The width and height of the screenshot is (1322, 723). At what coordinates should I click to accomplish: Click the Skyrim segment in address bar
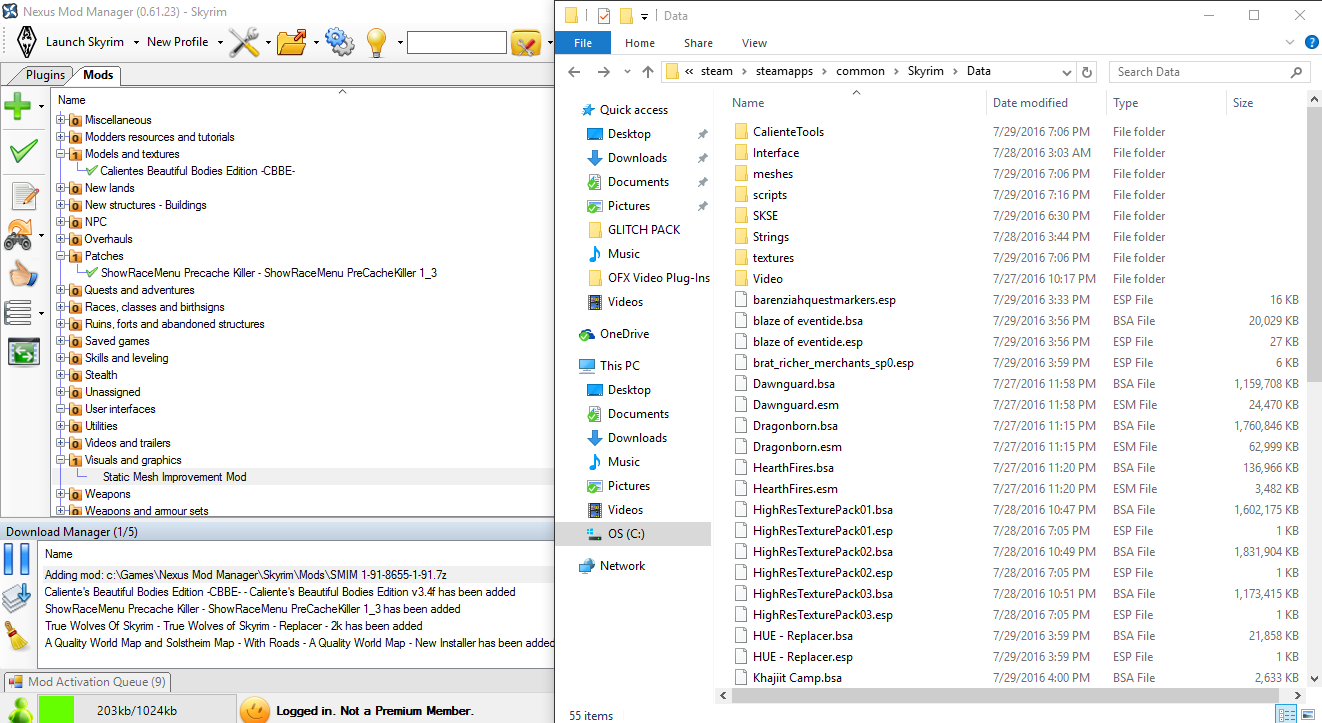tap(925, 71)
